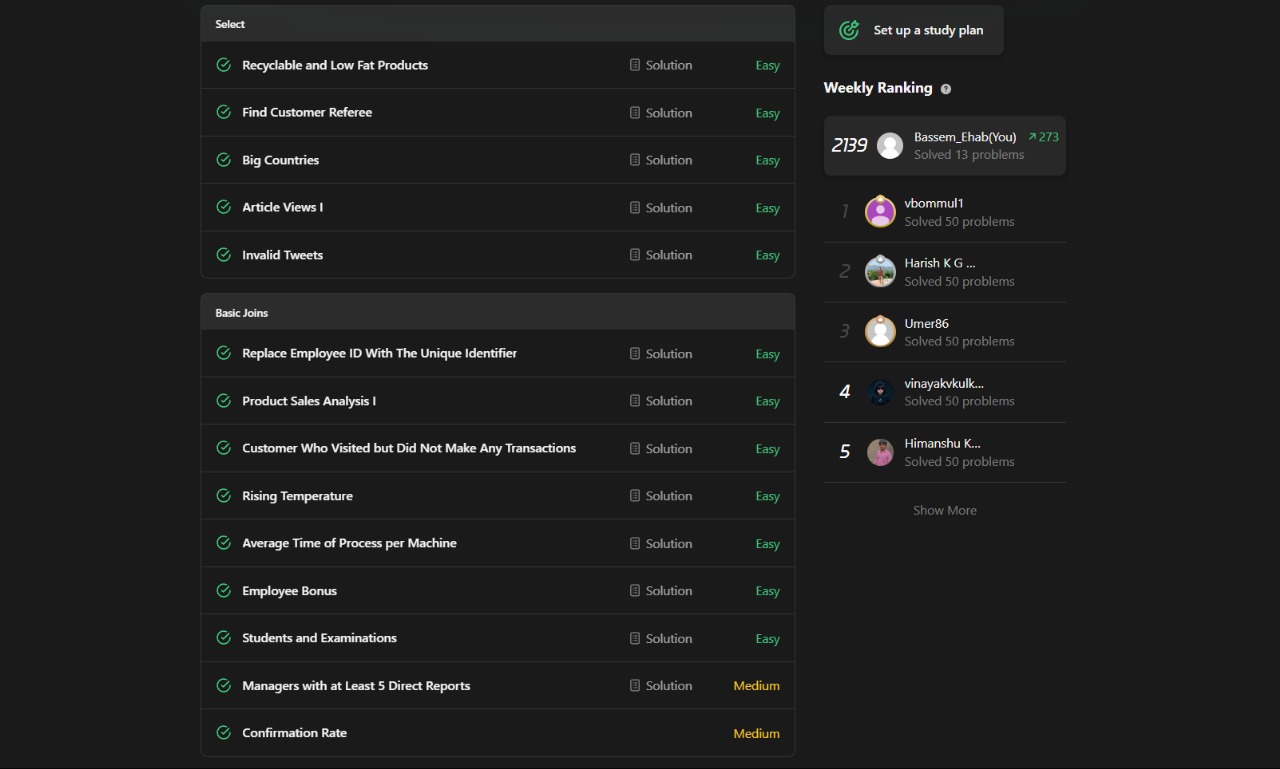Click solved checkmark beside Article Views I
The height and width of the screenshot is (769, 1280).
click(224, 207)
